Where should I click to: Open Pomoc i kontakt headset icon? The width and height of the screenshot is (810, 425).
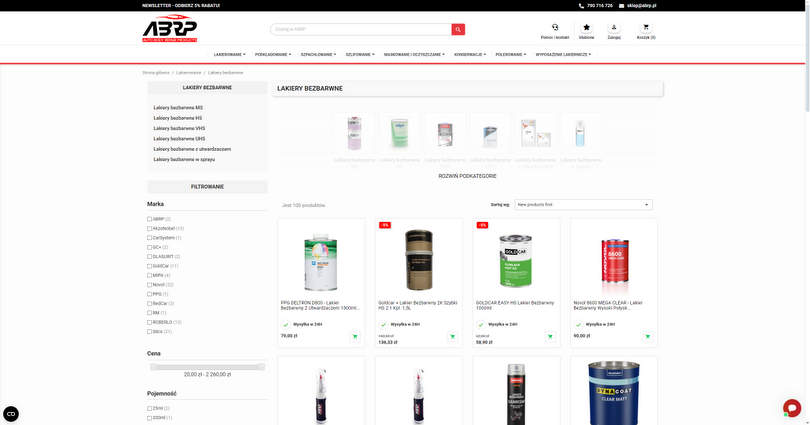click(555, 27)
